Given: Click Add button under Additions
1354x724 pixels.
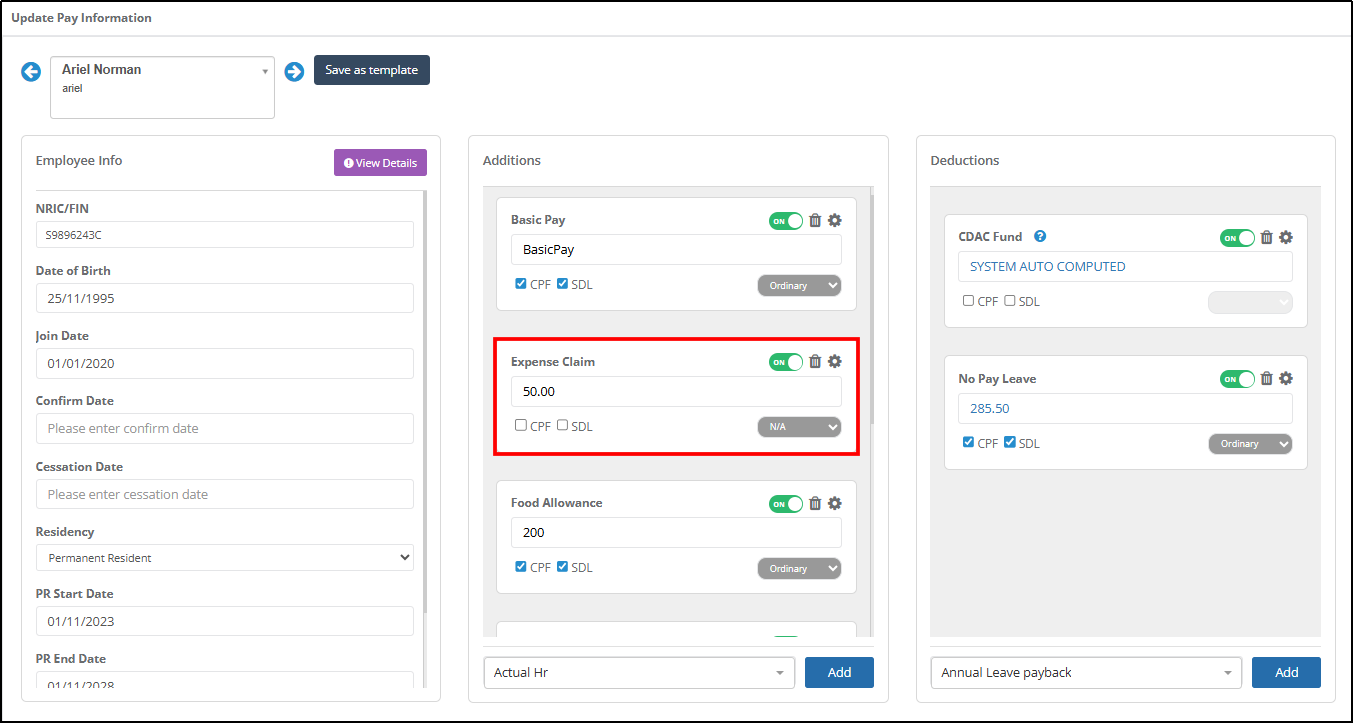Looking at the screenshot, I should pos(839,673).
